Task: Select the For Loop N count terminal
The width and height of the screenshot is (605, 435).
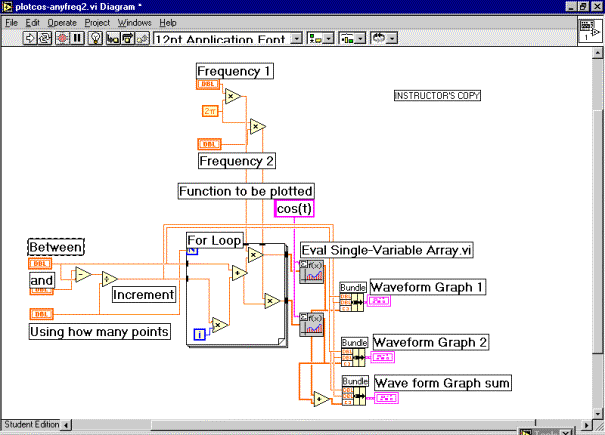Action: pyautogui.click(x=192, y=252)
